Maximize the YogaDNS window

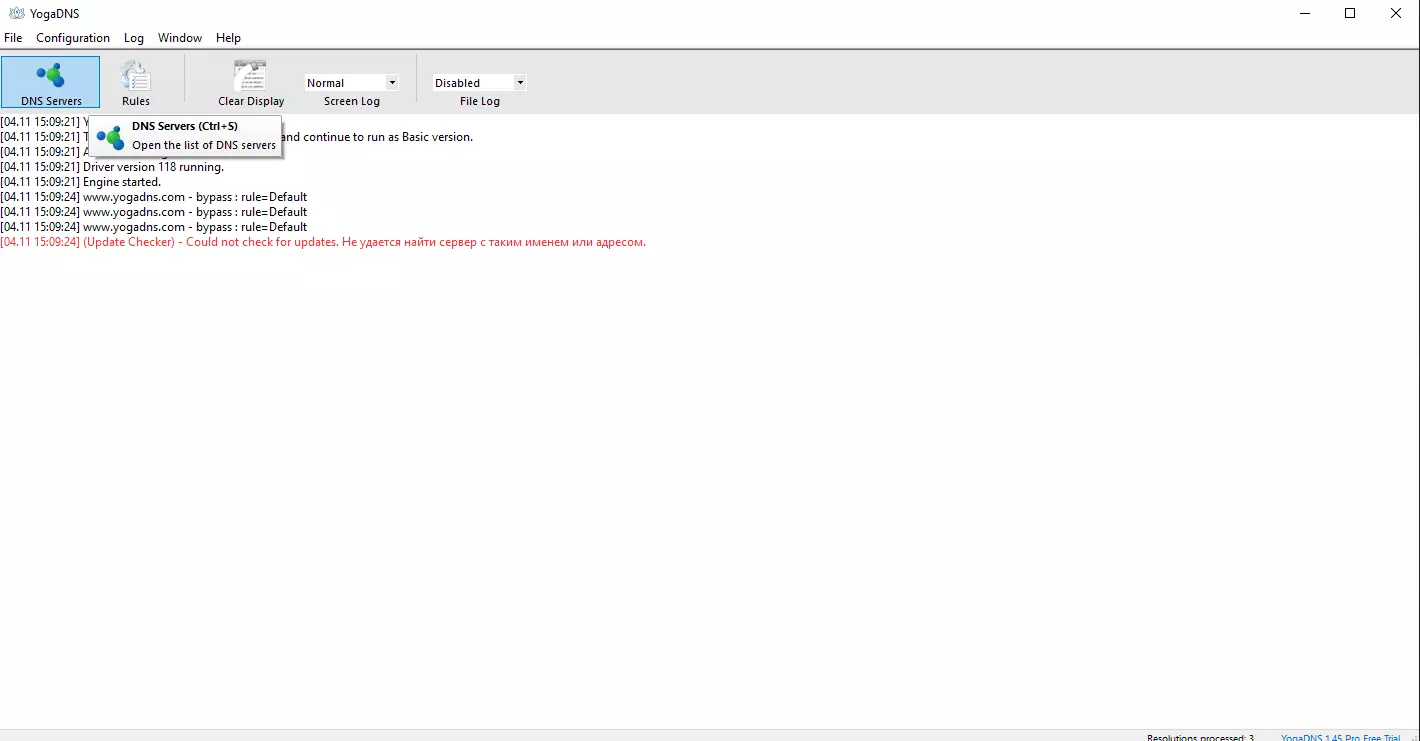1350,13
